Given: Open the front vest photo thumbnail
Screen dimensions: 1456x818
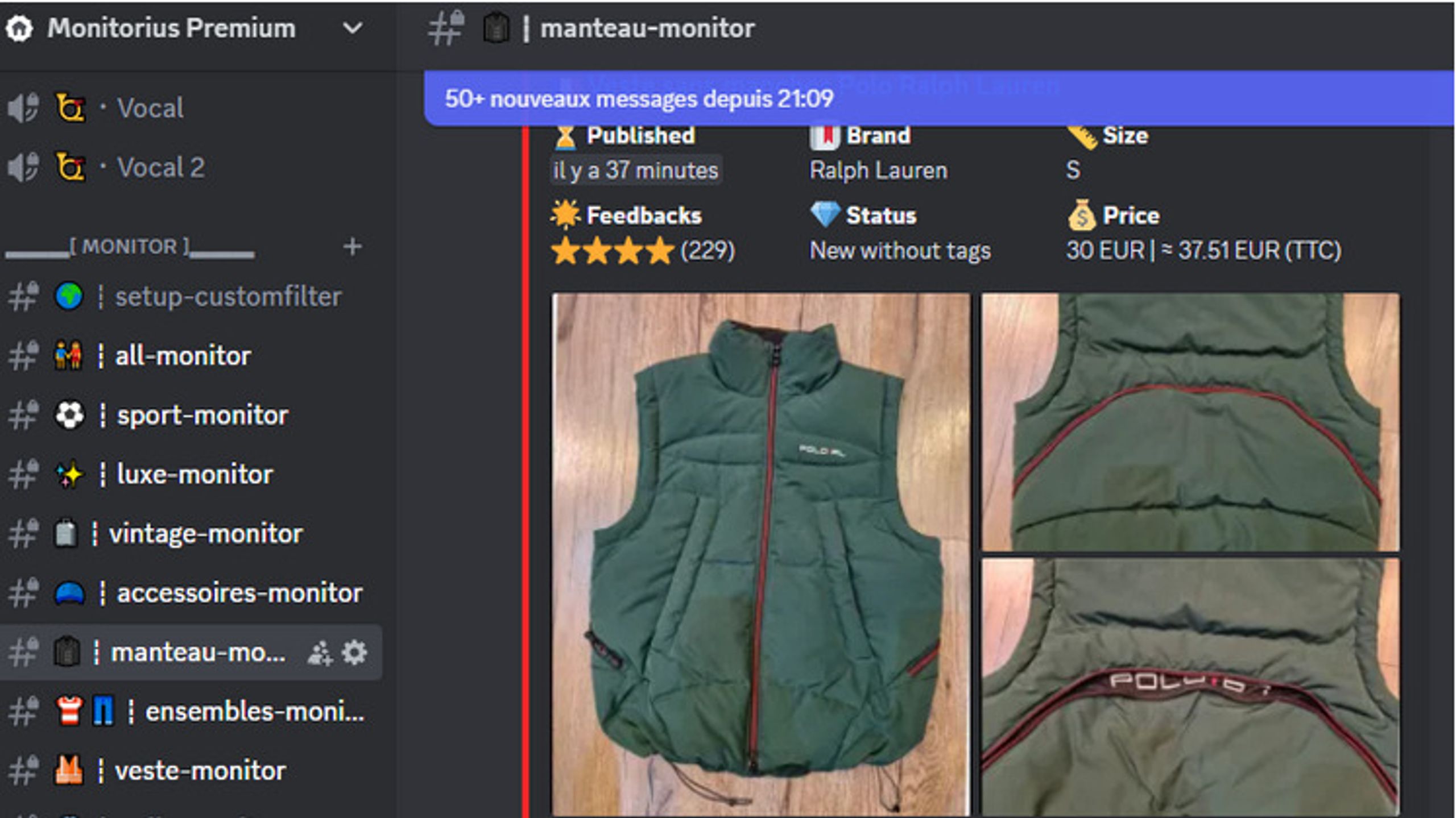Looking at the screenshot, I should click(761, 554).
